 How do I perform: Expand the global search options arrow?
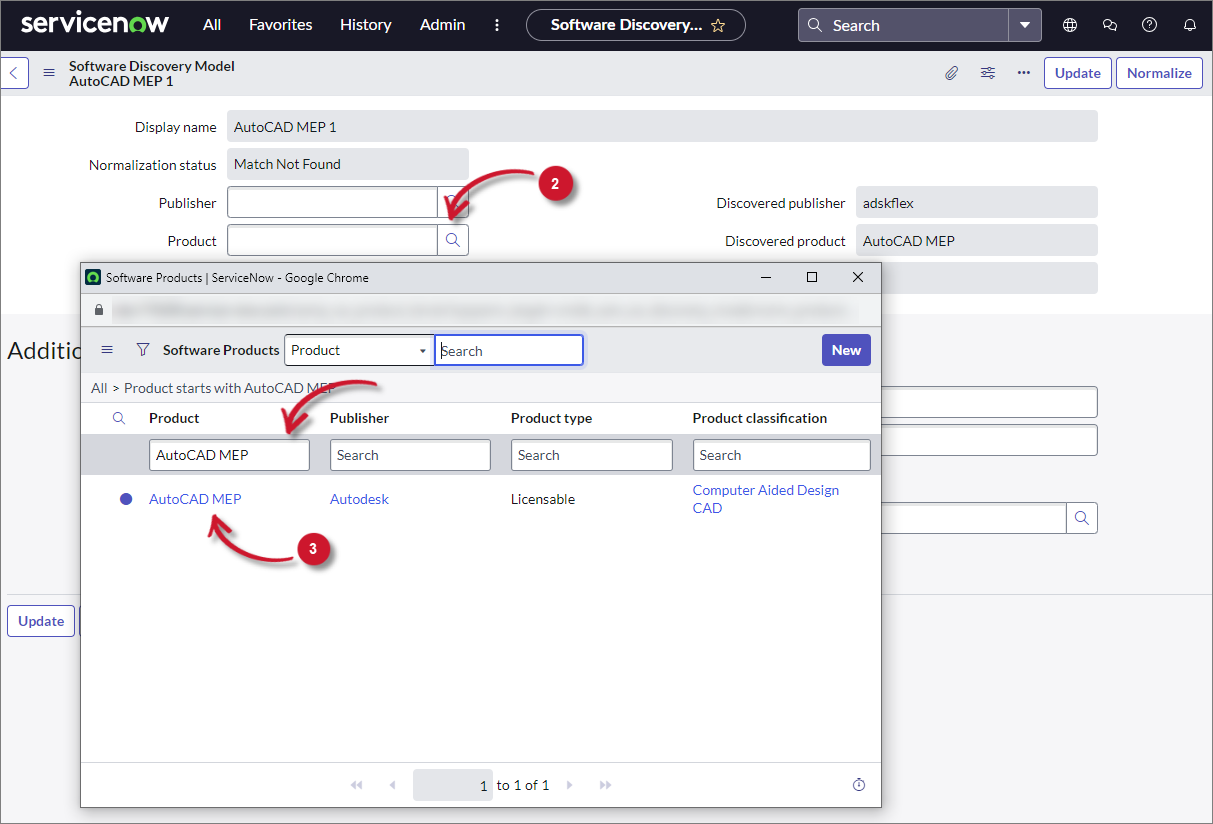1025,25
